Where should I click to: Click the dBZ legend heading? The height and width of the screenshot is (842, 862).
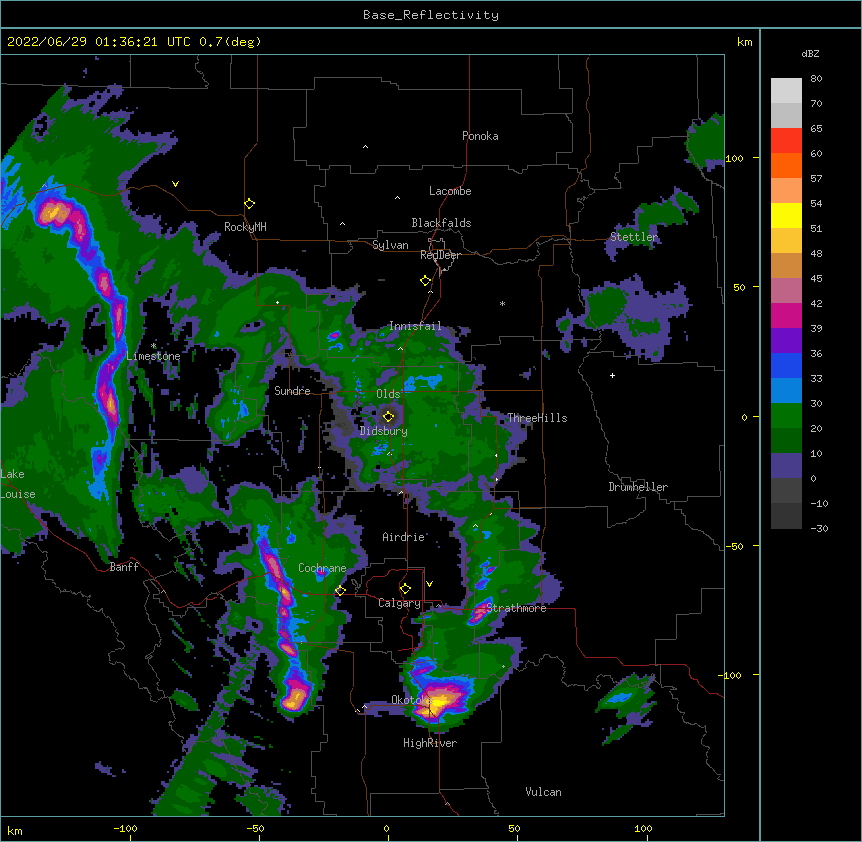coord(810,54)
